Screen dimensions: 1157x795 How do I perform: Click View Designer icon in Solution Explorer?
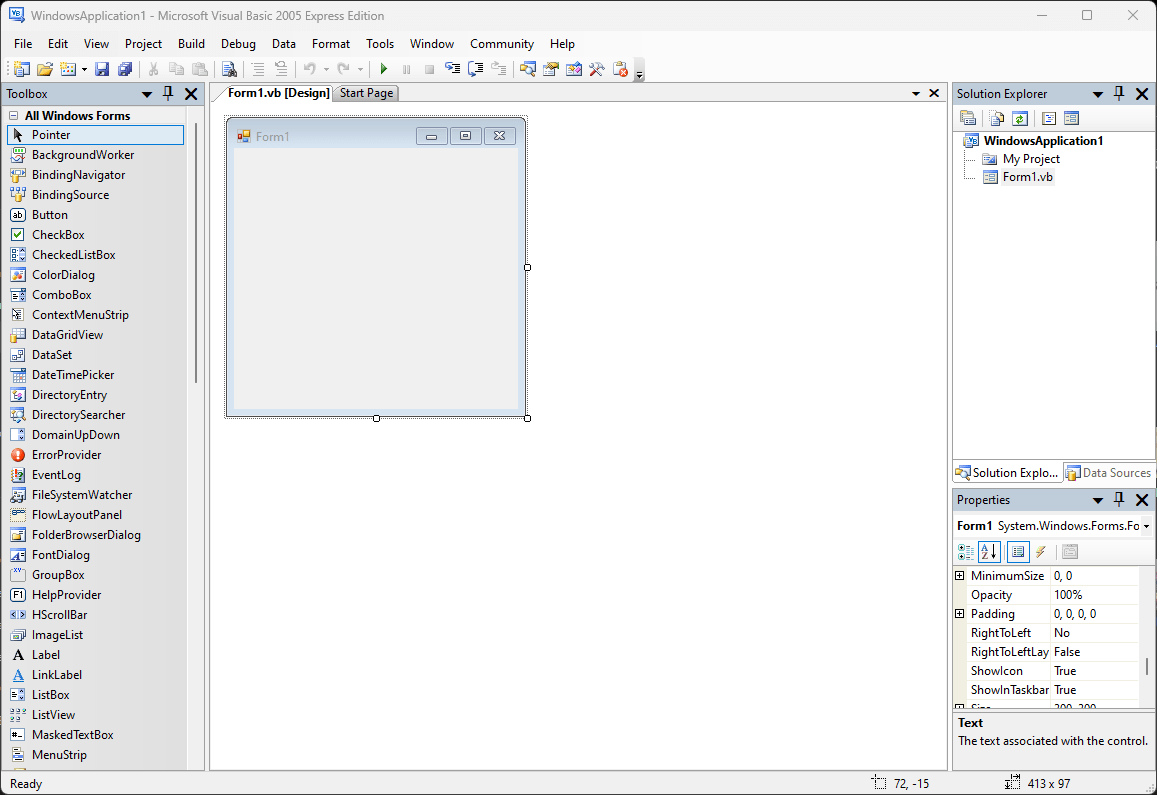click(x=1071, y=118)
